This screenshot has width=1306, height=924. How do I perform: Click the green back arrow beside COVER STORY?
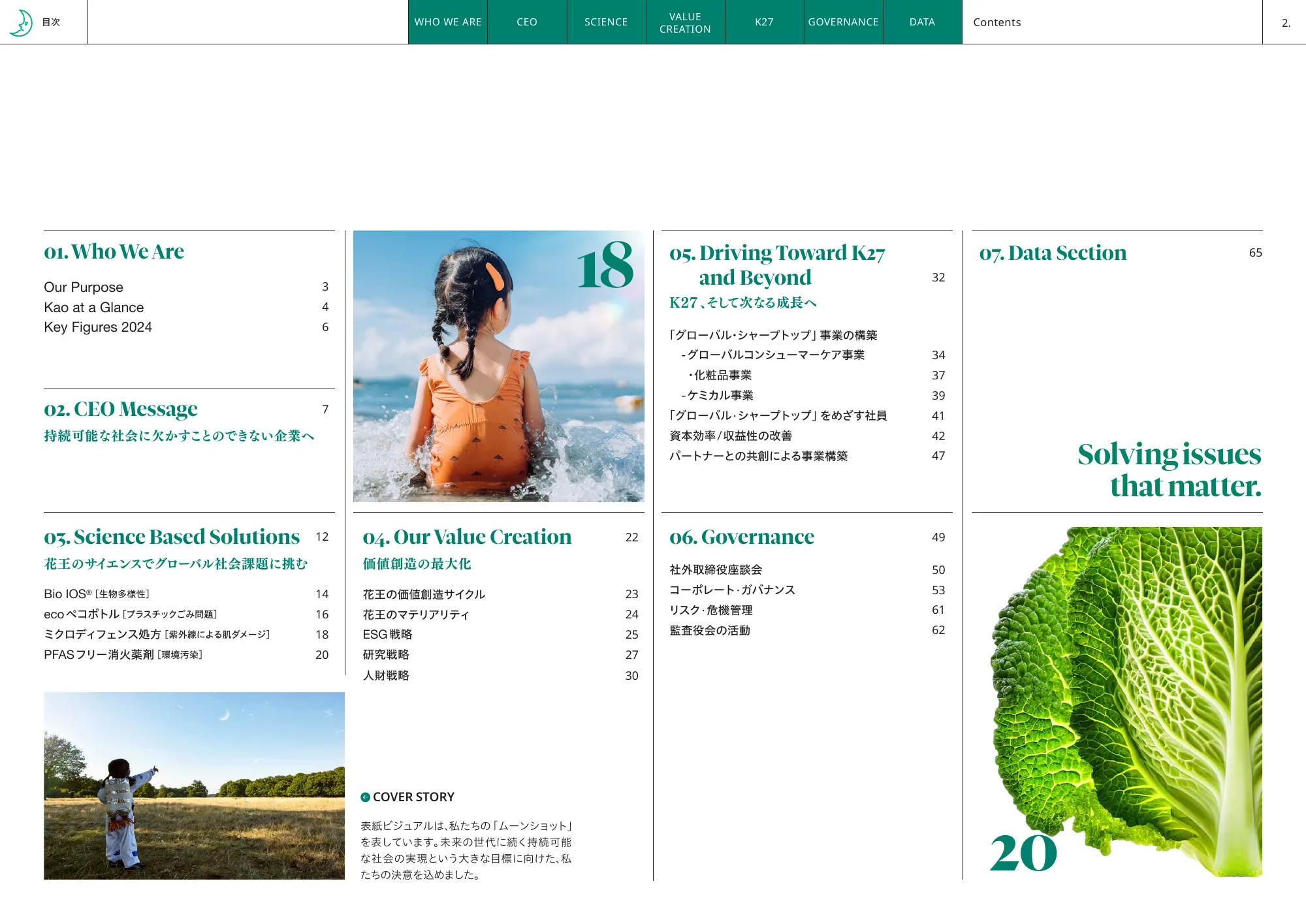(x=364, y=797)
